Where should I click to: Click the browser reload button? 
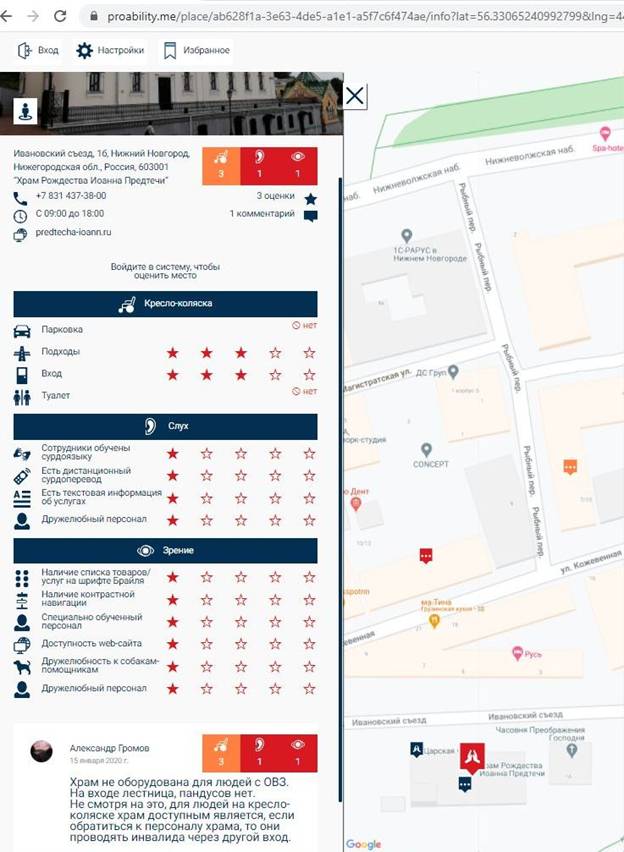click(x=60, y=16)
